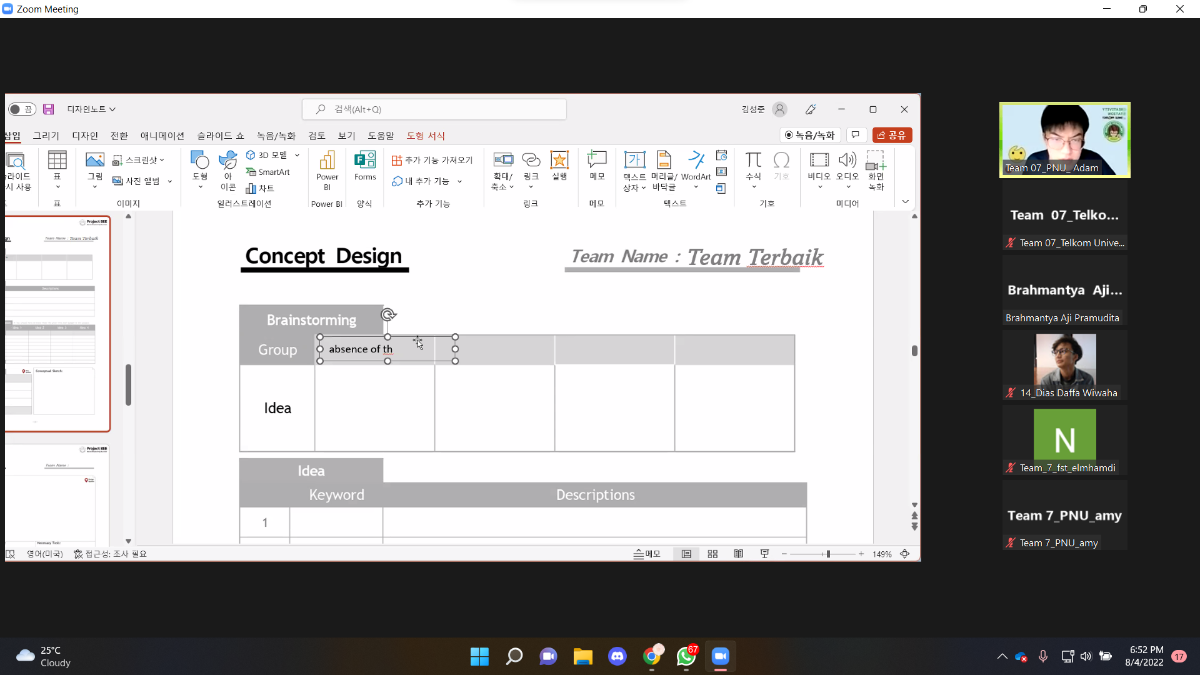Viewport: 1200px width, 675px height.
Task: Open the 3D 모델 dropdown arrow
Action: pos(297,155)
